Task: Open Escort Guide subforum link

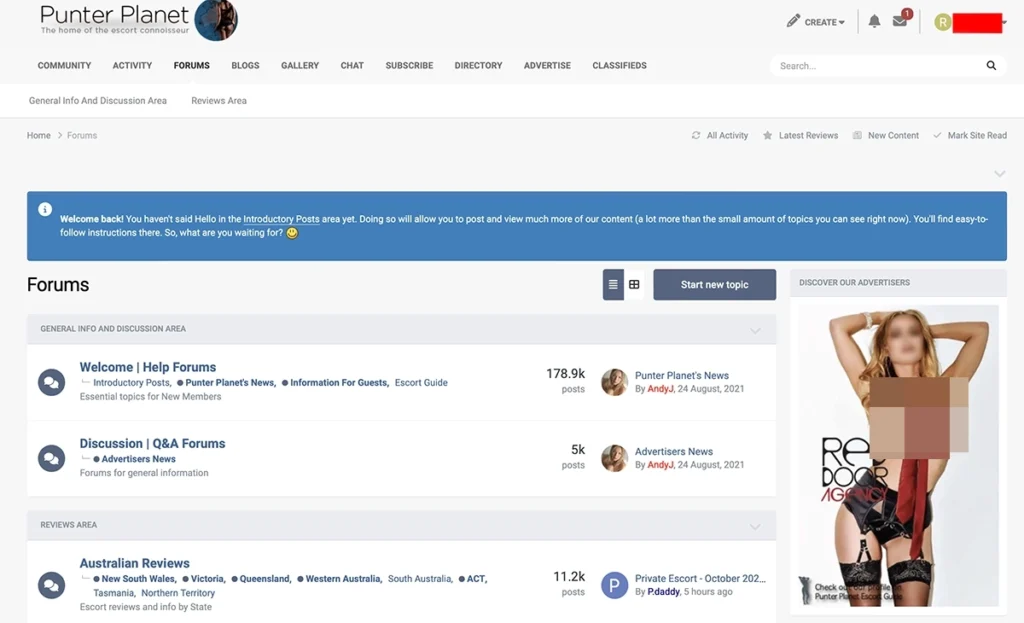Action: (x=421, y=383)
